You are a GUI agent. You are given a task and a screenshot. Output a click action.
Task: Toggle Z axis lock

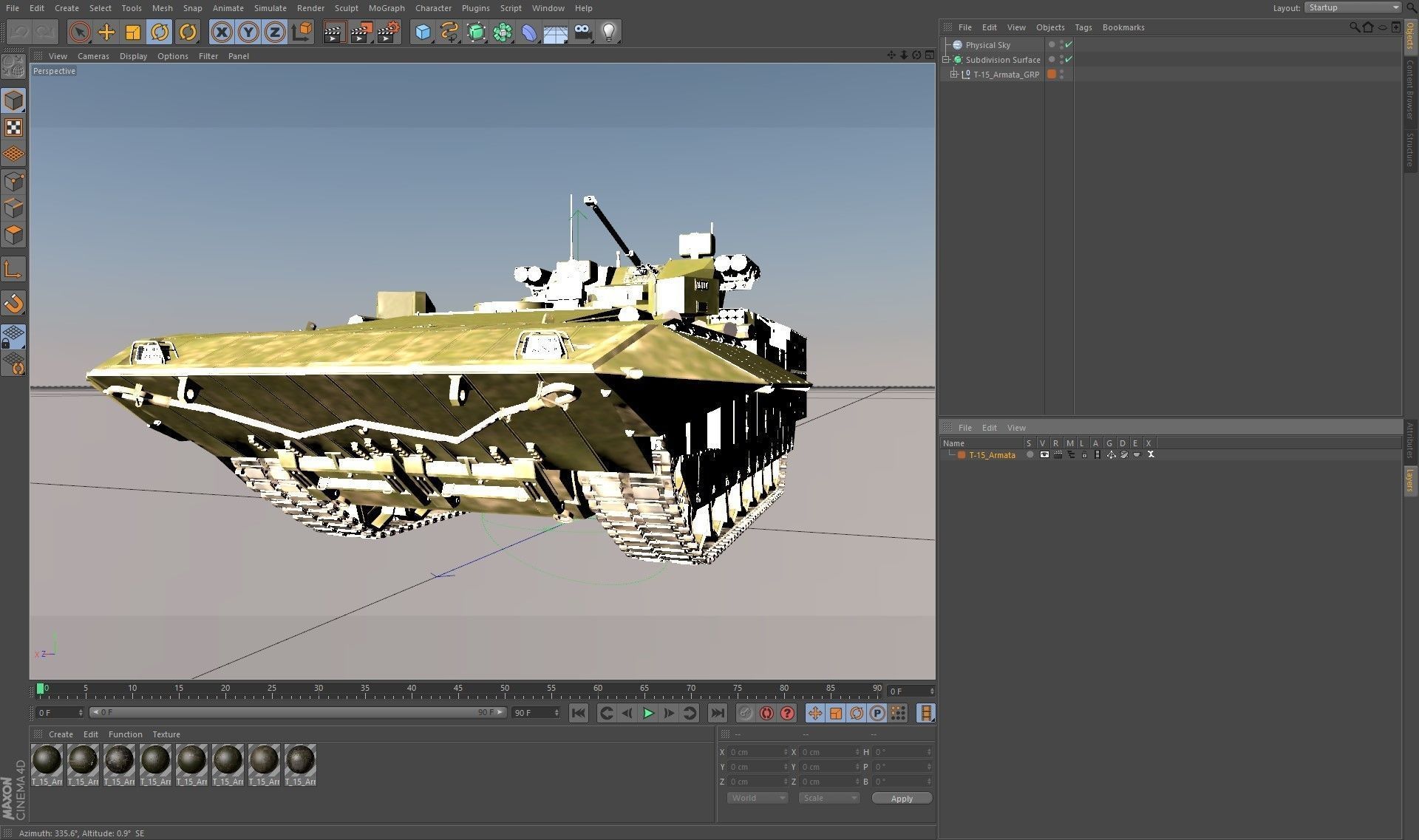click(275, 32)
